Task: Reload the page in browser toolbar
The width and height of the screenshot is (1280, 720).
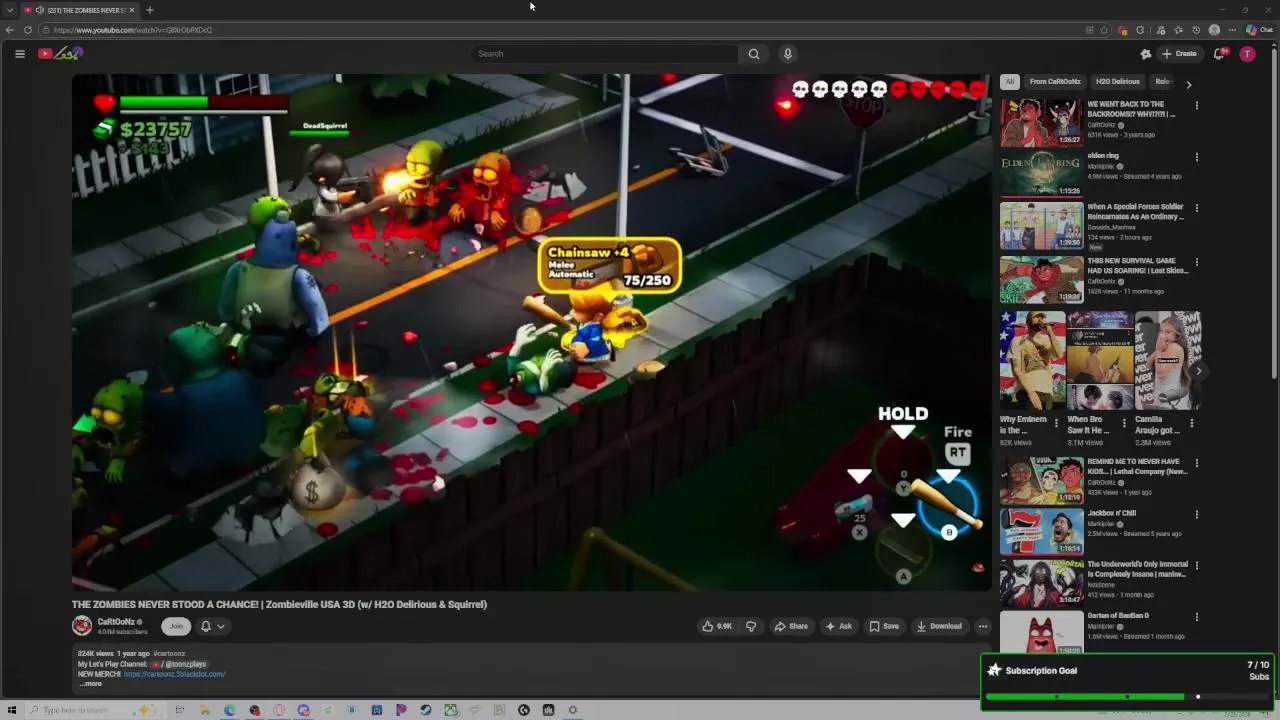Action: pos(27,30)
